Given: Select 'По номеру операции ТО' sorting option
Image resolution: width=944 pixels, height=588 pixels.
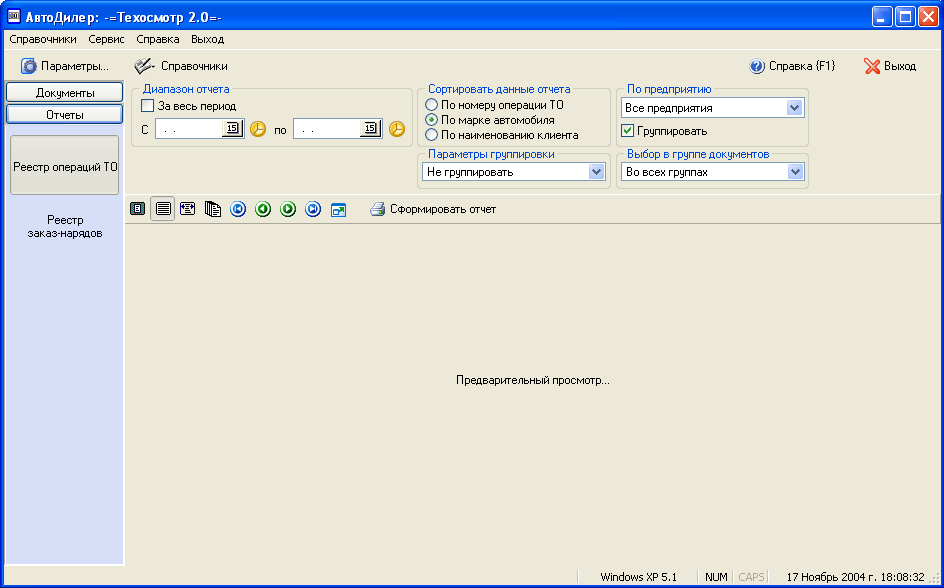Looking at the screenshot, I should point(432,105).
